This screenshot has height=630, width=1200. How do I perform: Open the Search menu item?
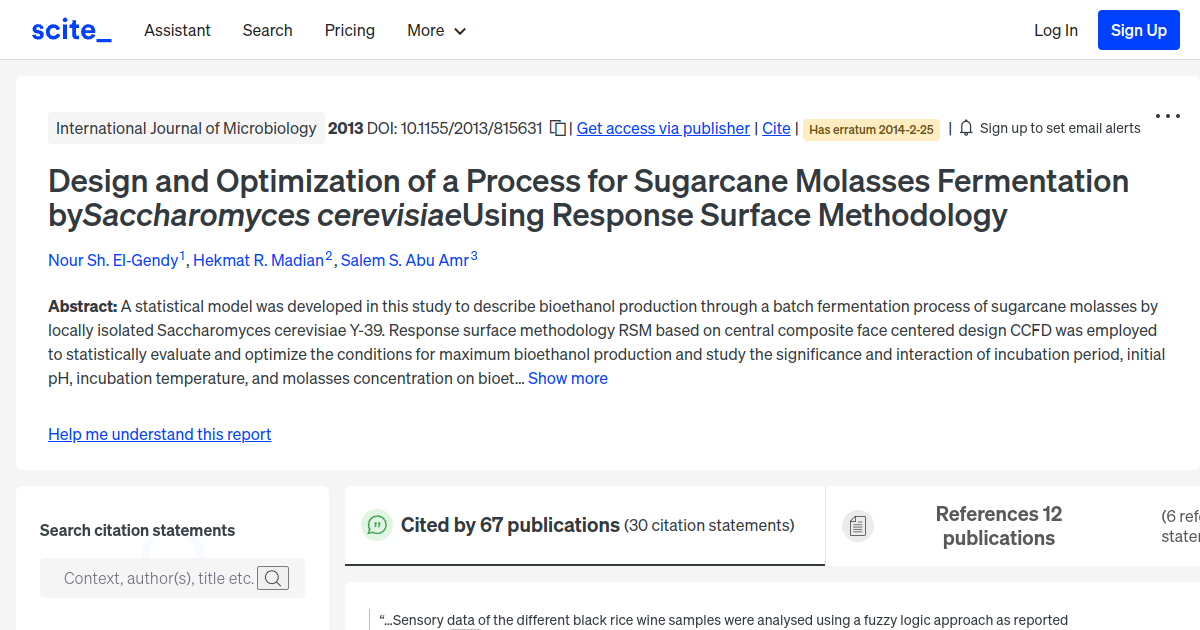click(267, 31)
